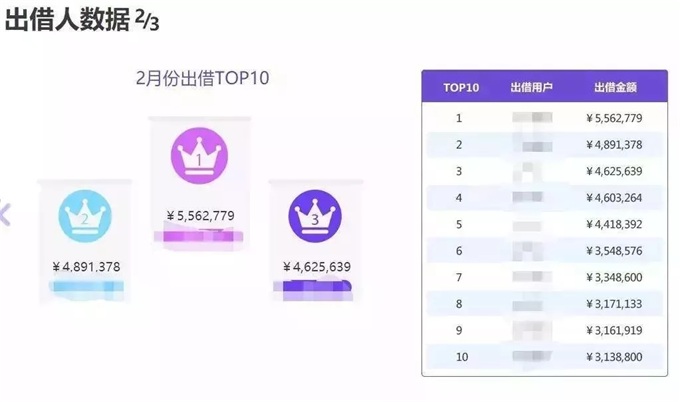The image size is (680, 402).
Task: Click the second-place light blue crown icon
Action: pyautogui.click(x=85, y=214)
